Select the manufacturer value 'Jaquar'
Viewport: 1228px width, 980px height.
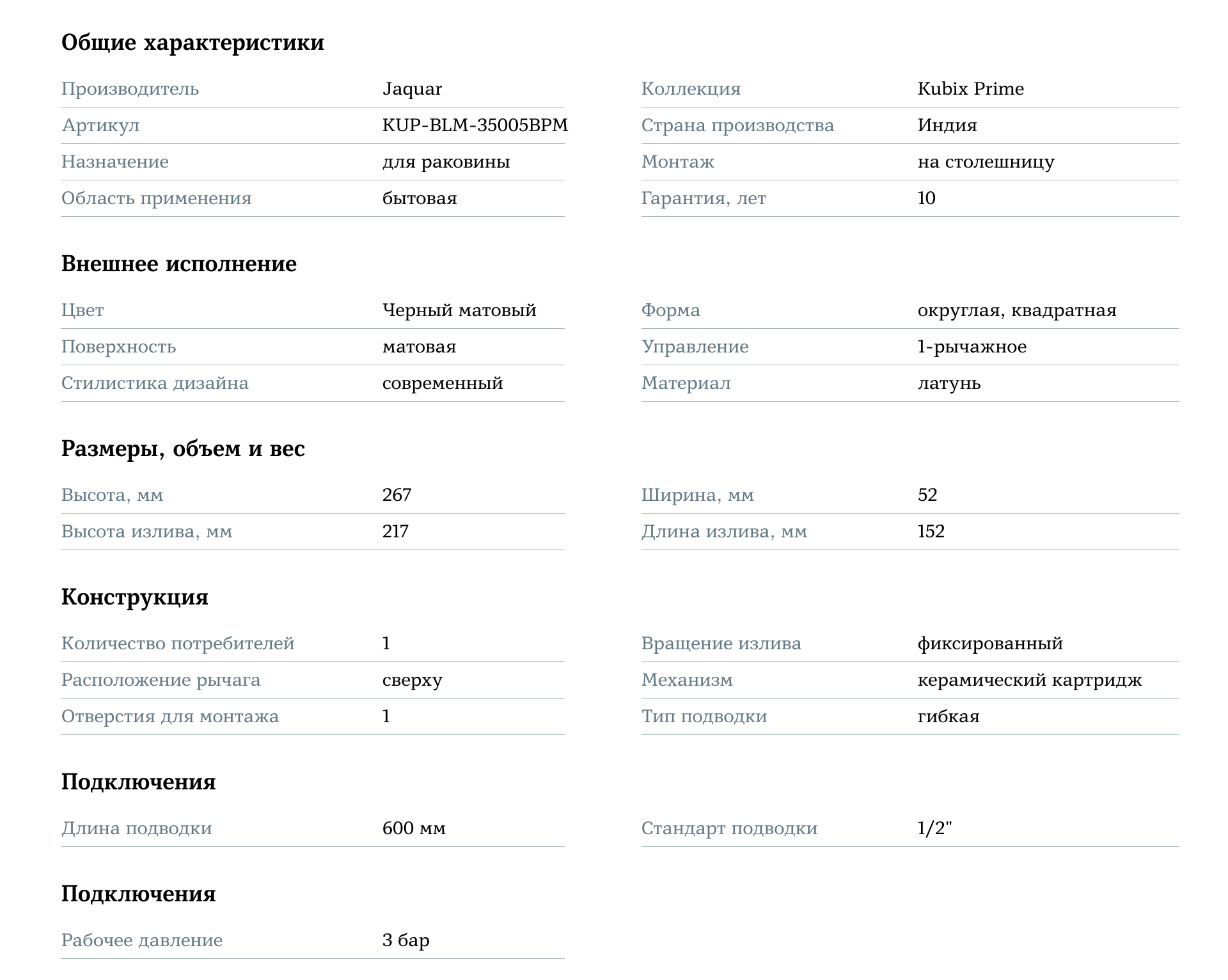pos(412,89)
